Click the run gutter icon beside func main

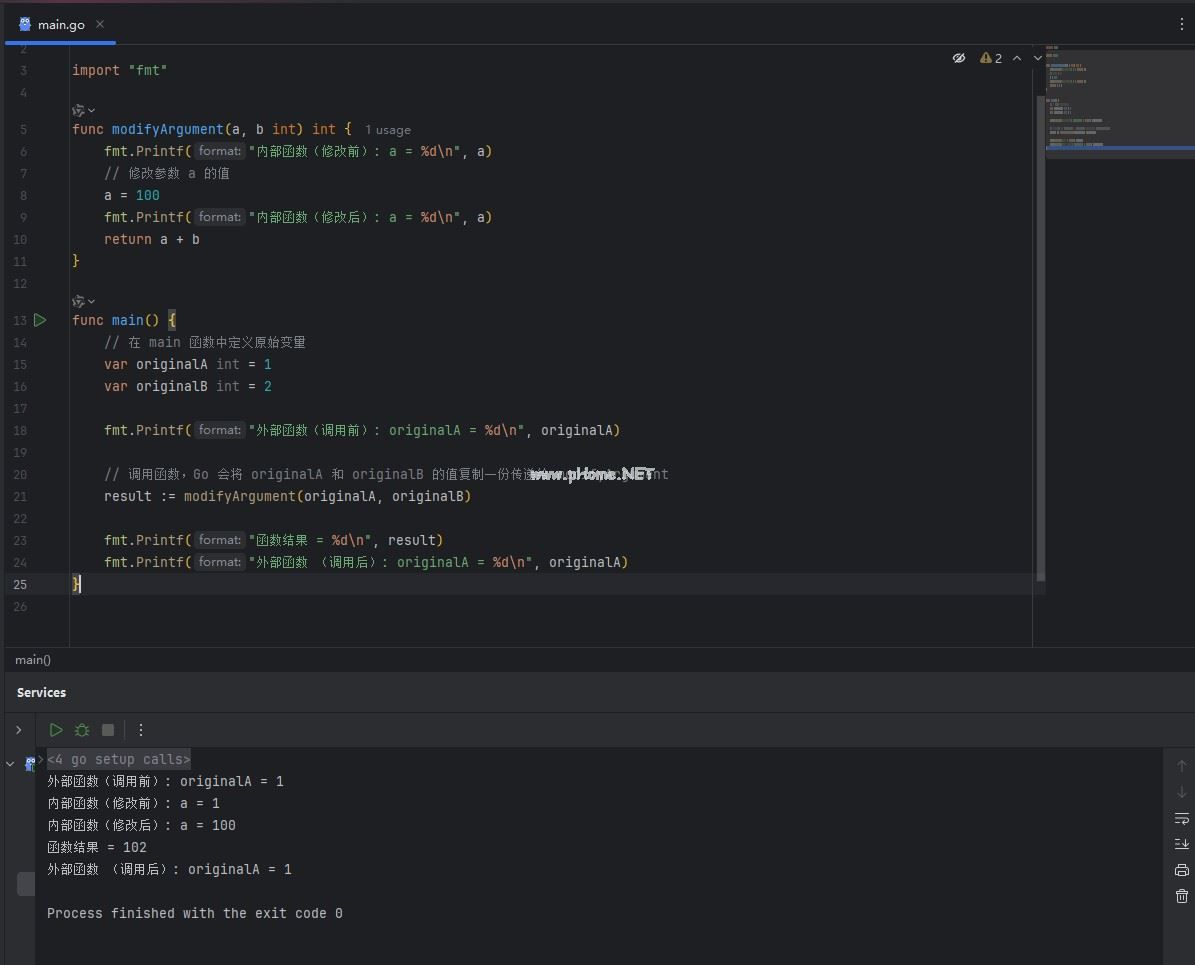[x=40, y=320]
